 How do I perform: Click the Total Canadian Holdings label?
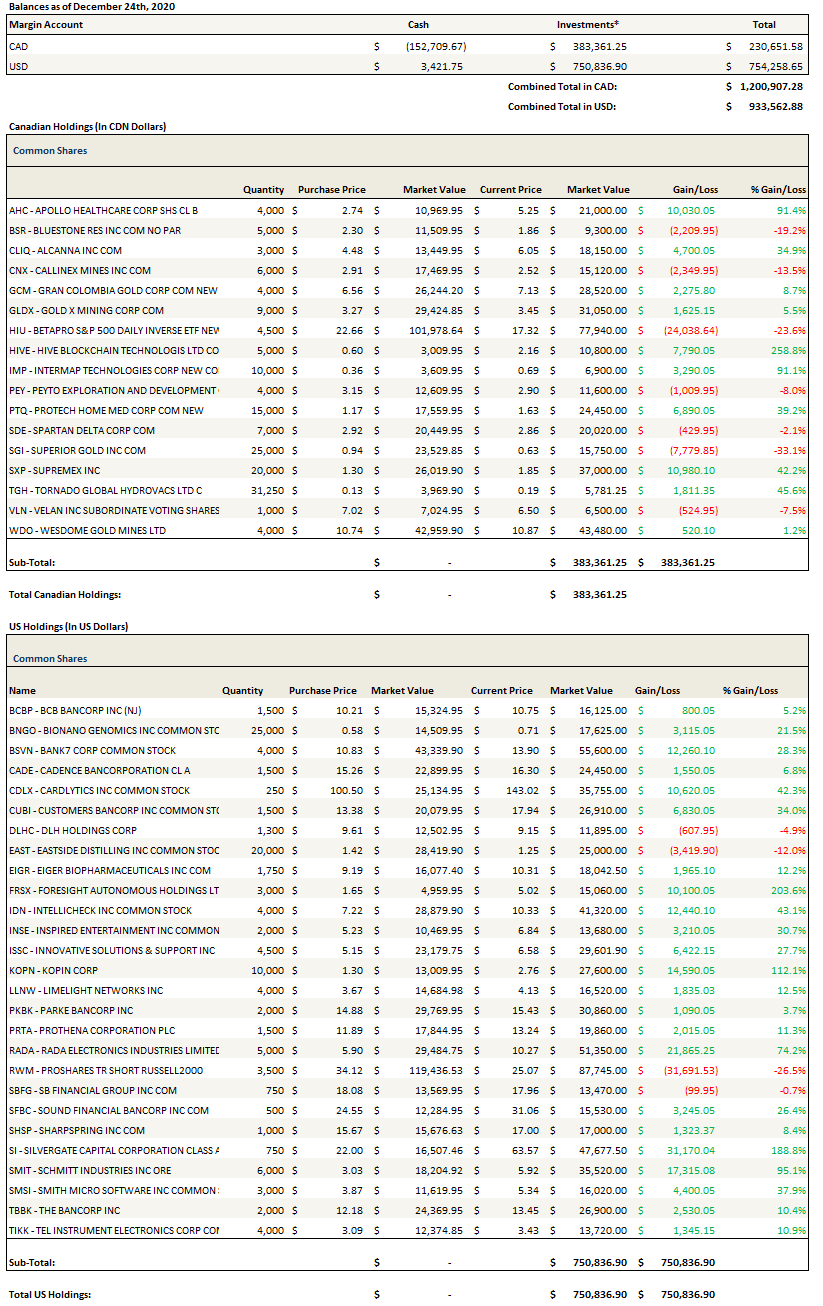(x=64, y=594)
